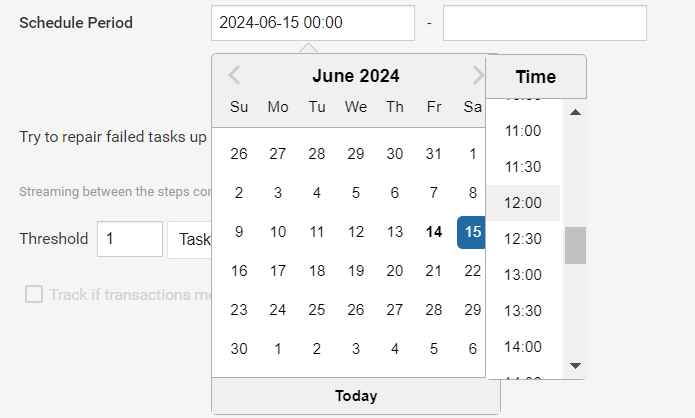
Task: Choose June 22 on the calendar
Action: click(x=472, y=271)
